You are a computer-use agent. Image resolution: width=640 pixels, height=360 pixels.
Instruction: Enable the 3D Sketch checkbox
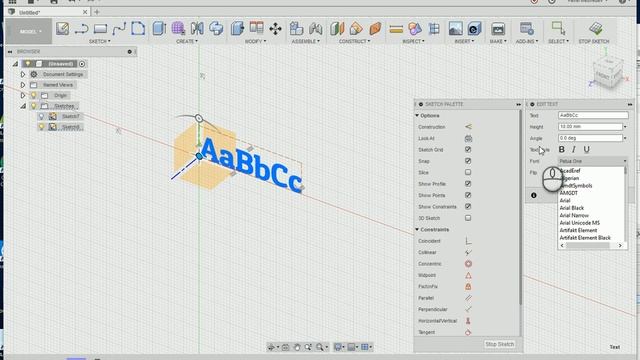pyautogui.click(x=468, y=218)
